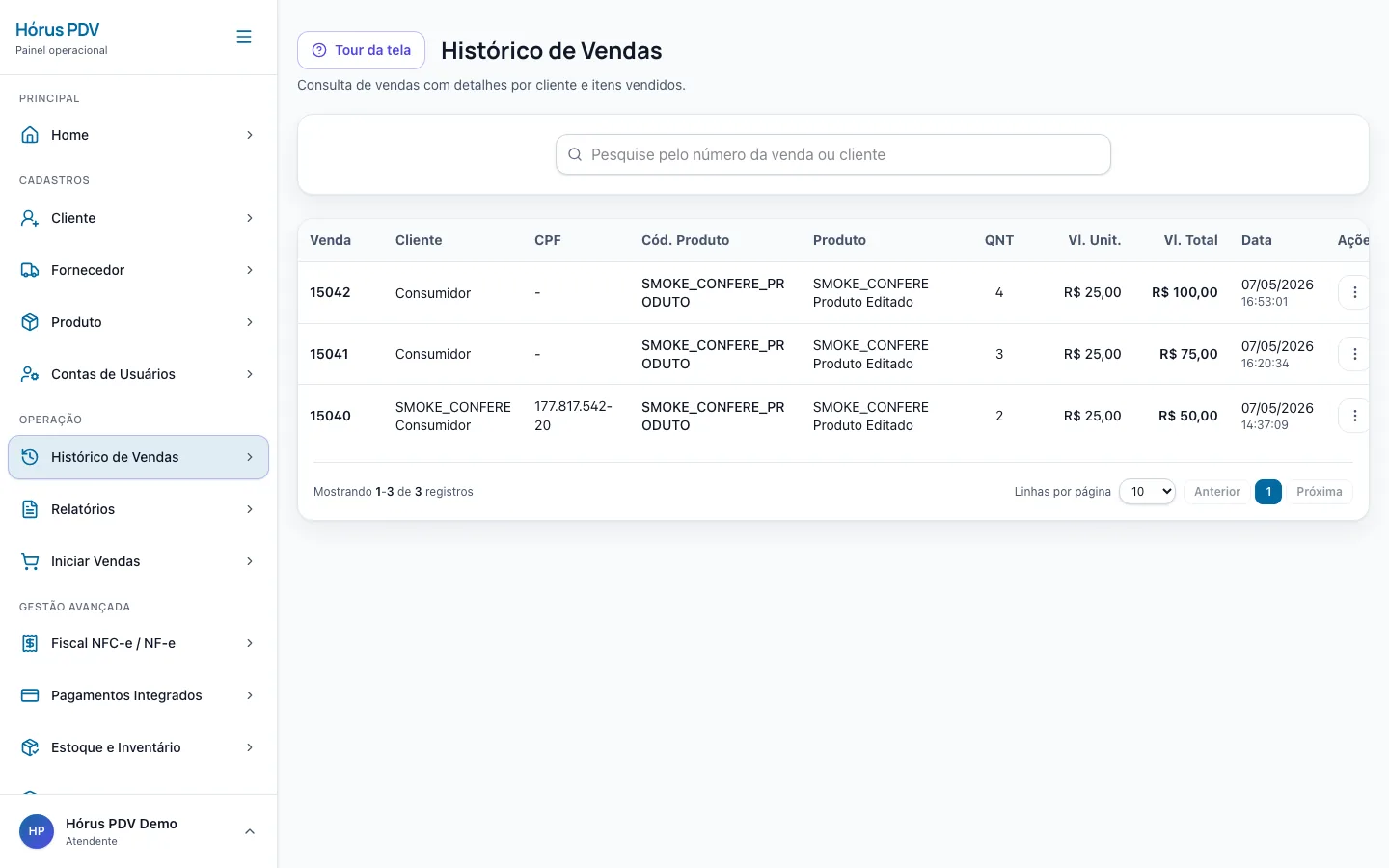This screenshot has width=1389, height=868.
Task: Open actions menu for sale 15040
Action: coord(1354,416)
